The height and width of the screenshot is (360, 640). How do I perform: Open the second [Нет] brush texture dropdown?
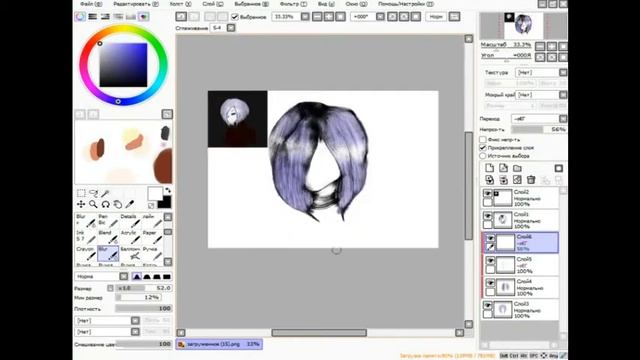[x=135, y=332]
